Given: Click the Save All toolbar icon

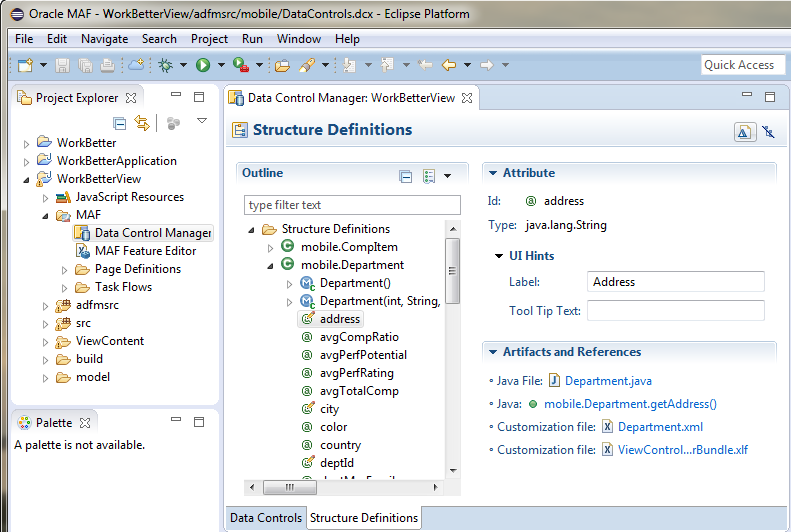Looking at the screenshot, I should (x=85, y=65).
